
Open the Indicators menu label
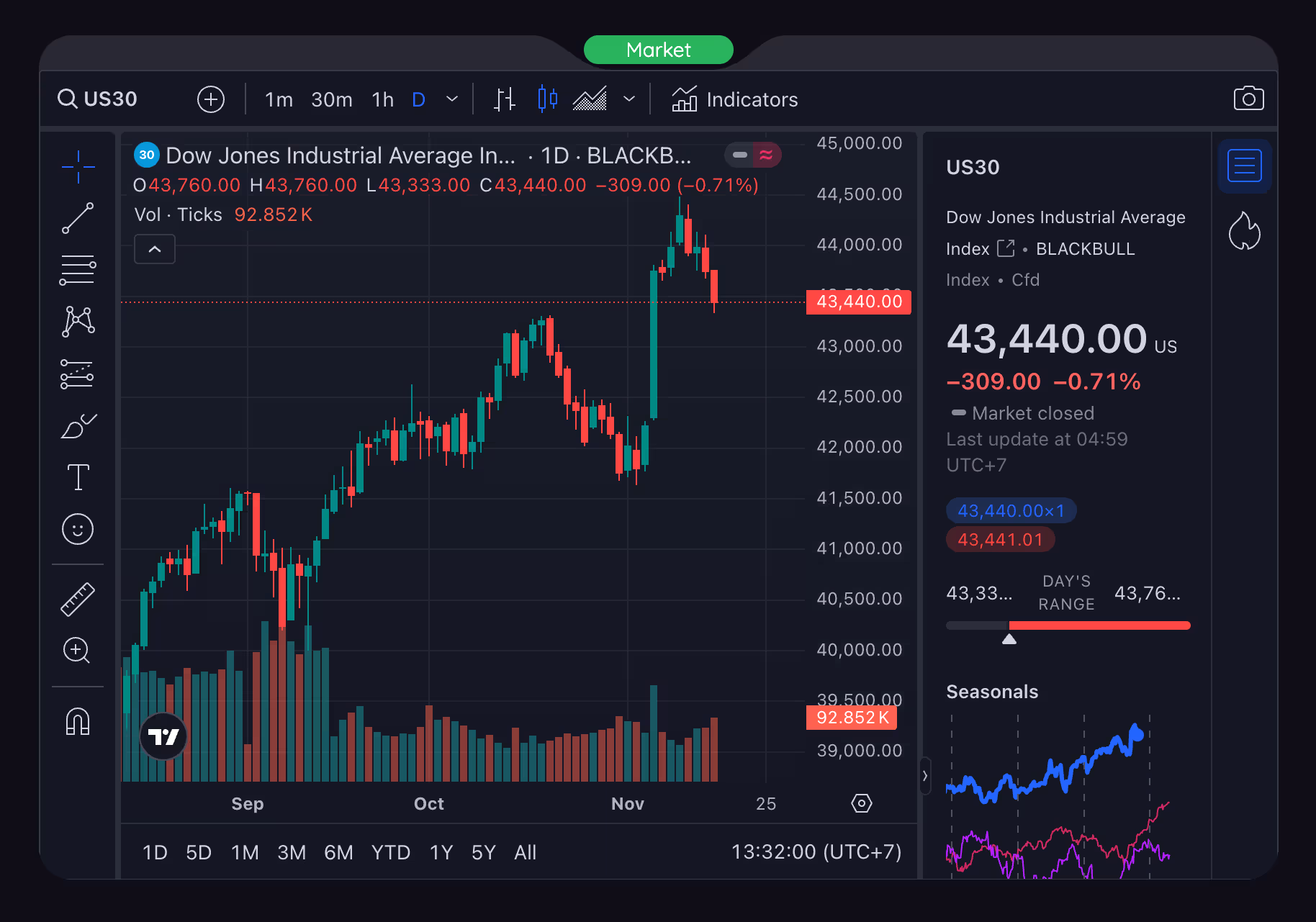(752, 99)
